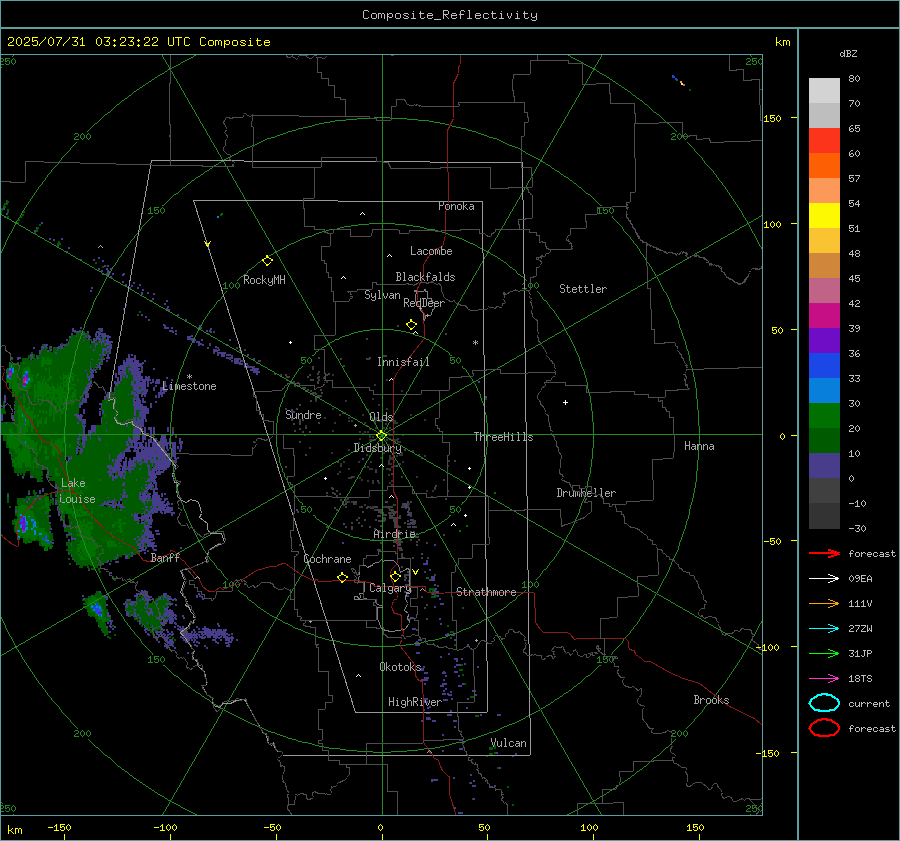Click the Blackfalds map label

tap(425, 277)
